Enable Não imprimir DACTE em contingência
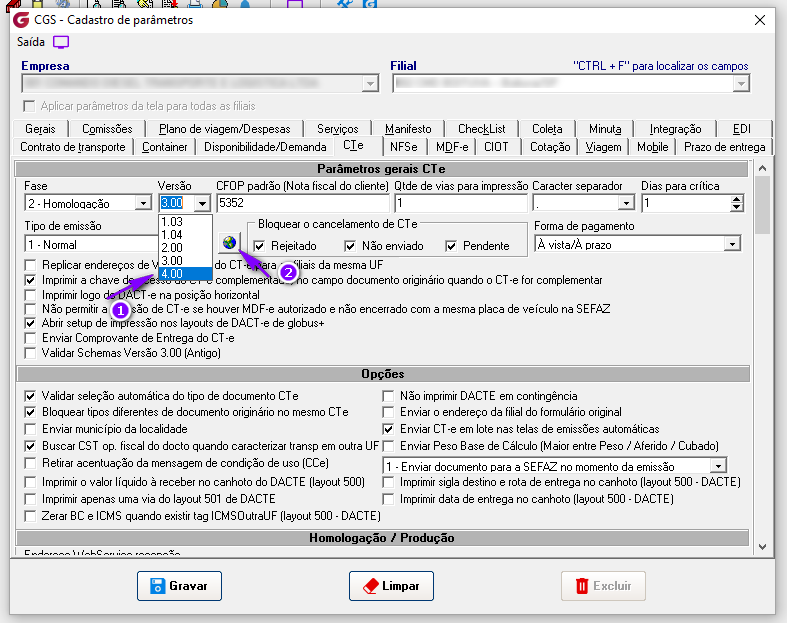The height and width of the screenshot is (623, 787). pyautogui.click(x=388, y=396)
